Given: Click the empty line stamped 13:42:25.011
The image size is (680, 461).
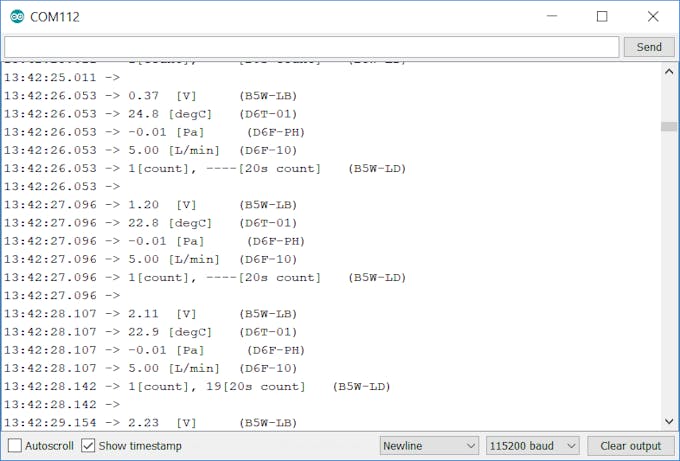Looking at the screenshot, I should [62, 77].
